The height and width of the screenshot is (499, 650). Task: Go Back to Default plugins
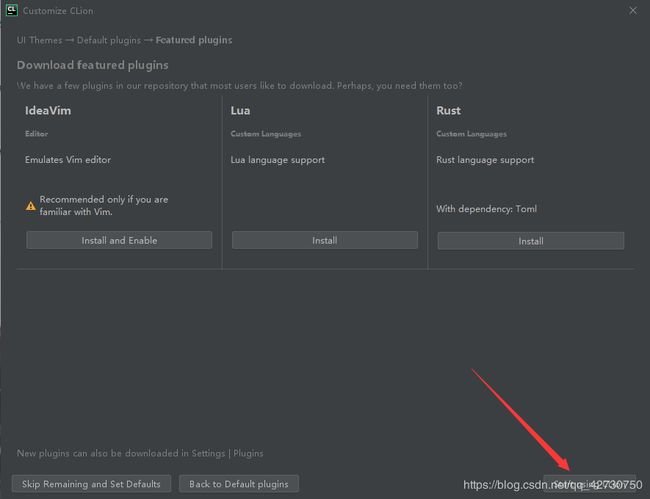coord(239,484)
